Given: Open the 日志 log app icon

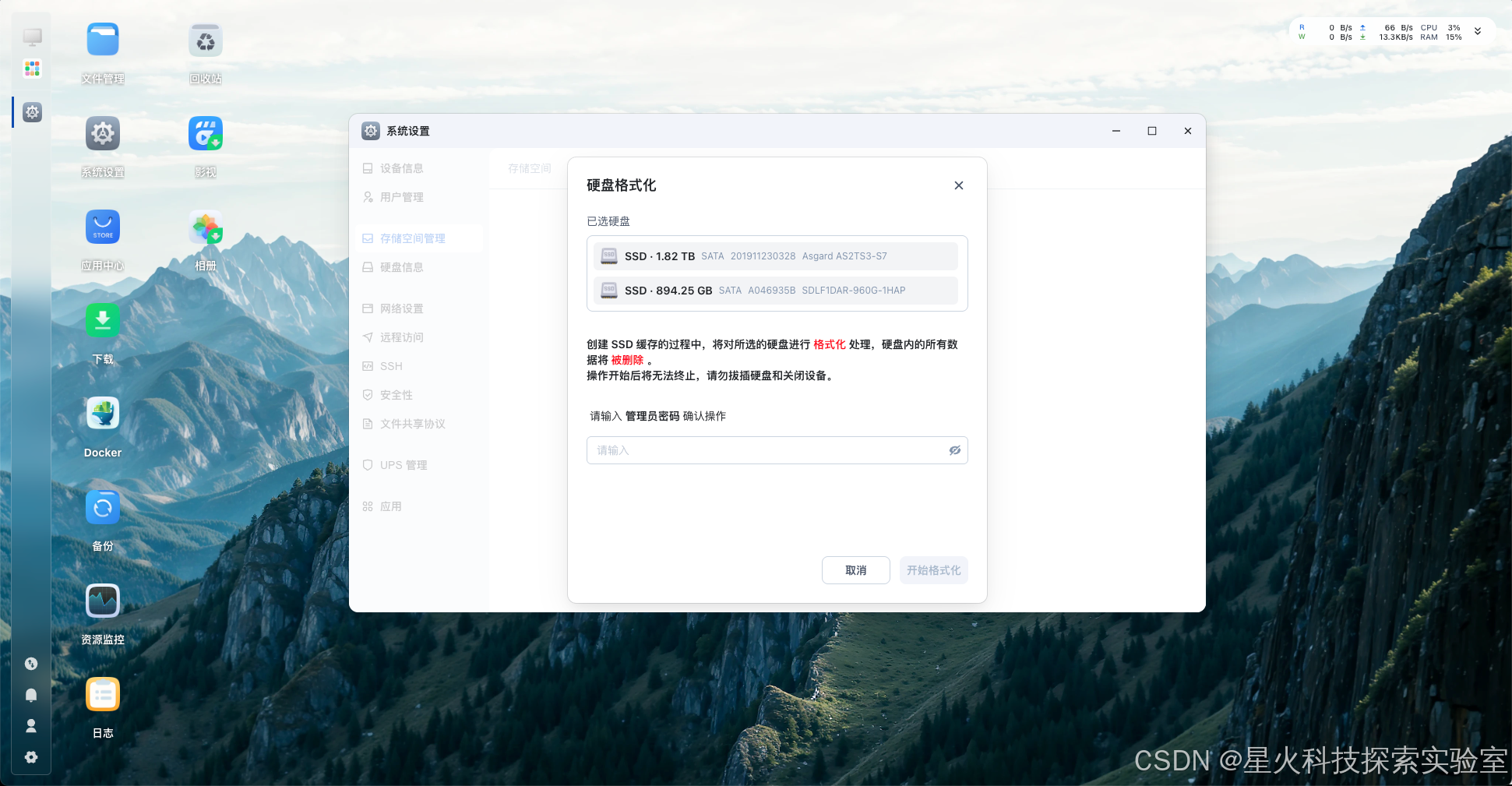Looking at the screenshot, I should tap(103, 695).
